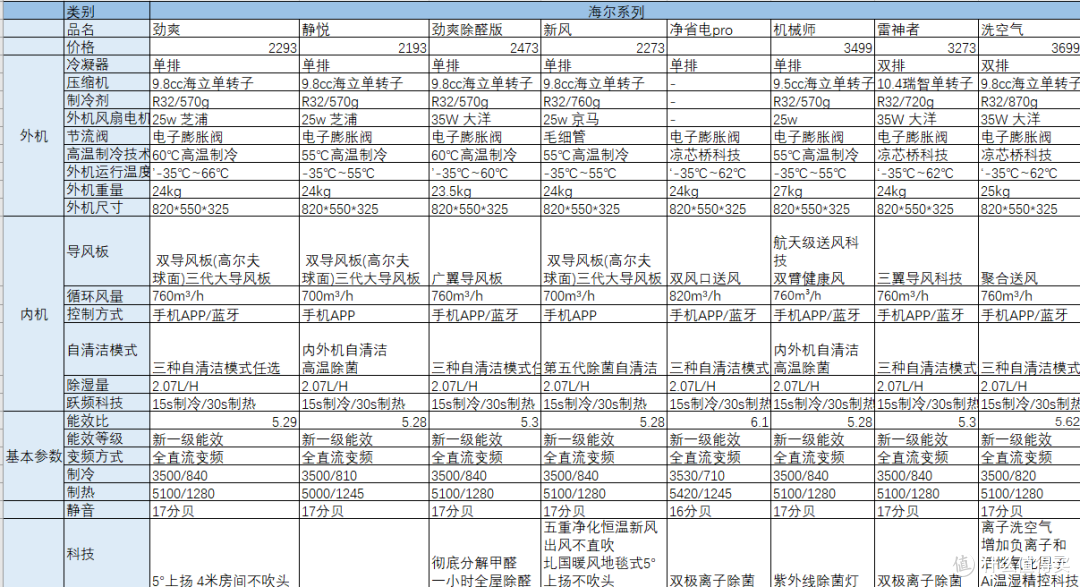Select the 6.1 能效比 value cell
The height and width of the screenshot is (587, 1080).
coord(720,422)
